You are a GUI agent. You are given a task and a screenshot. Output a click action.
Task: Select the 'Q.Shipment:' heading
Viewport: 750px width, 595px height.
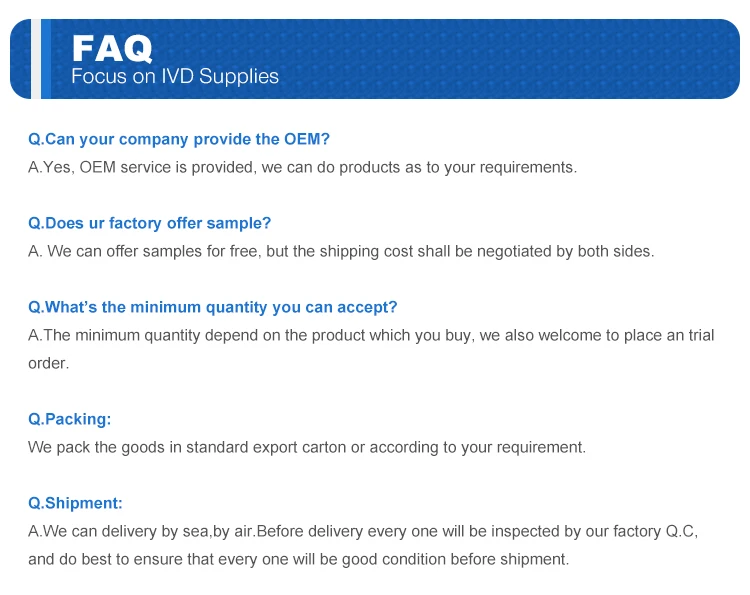75,503
